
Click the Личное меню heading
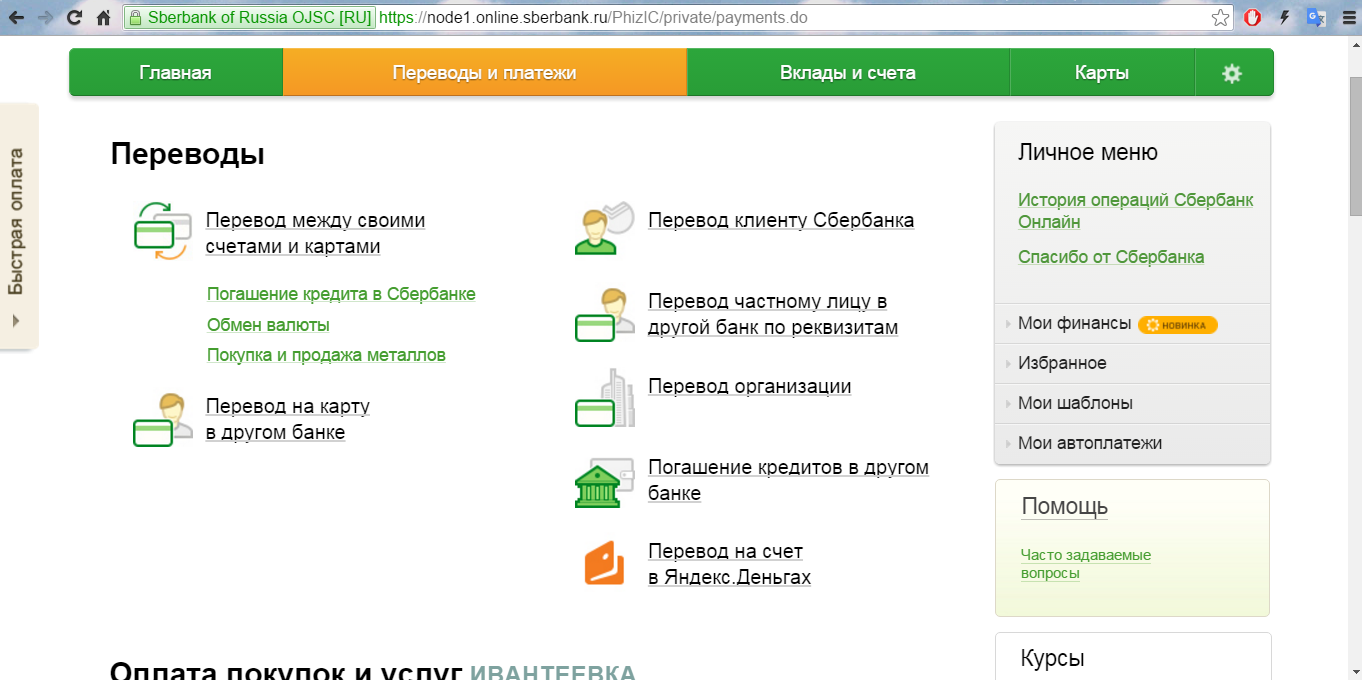coord(1088,152)
